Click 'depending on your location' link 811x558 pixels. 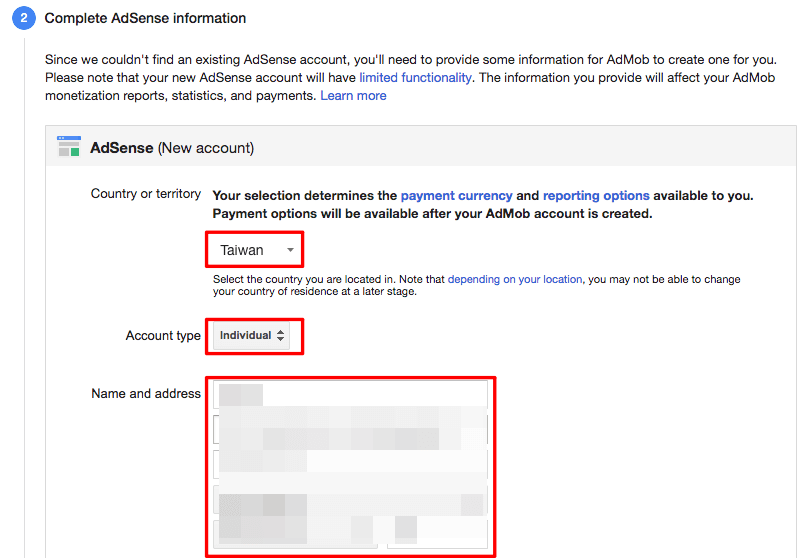coord(515,279)
